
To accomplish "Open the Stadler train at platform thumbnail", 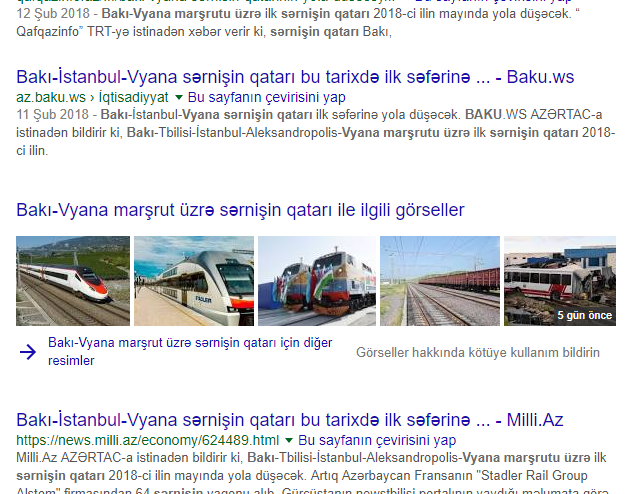I will click(x=193, y=281).
